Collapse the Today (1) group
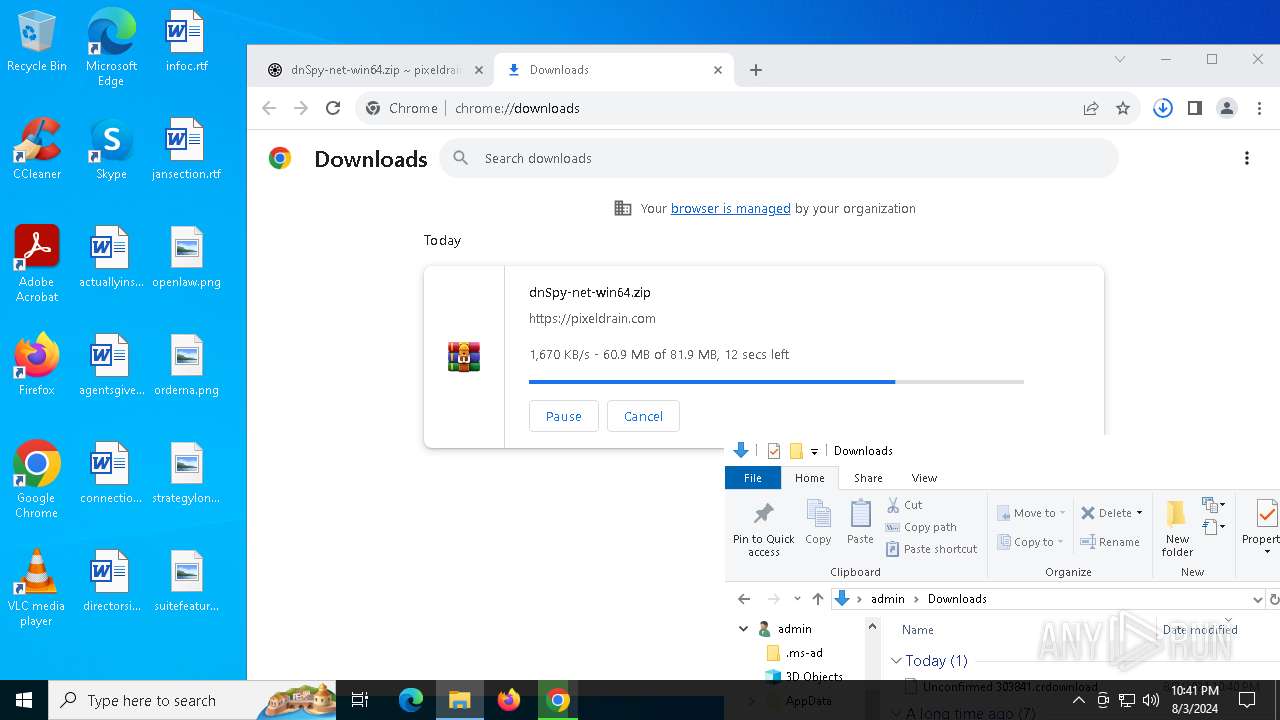This screenshot has height=720, width=1280. pyautogui.click(x=896, y=661)
